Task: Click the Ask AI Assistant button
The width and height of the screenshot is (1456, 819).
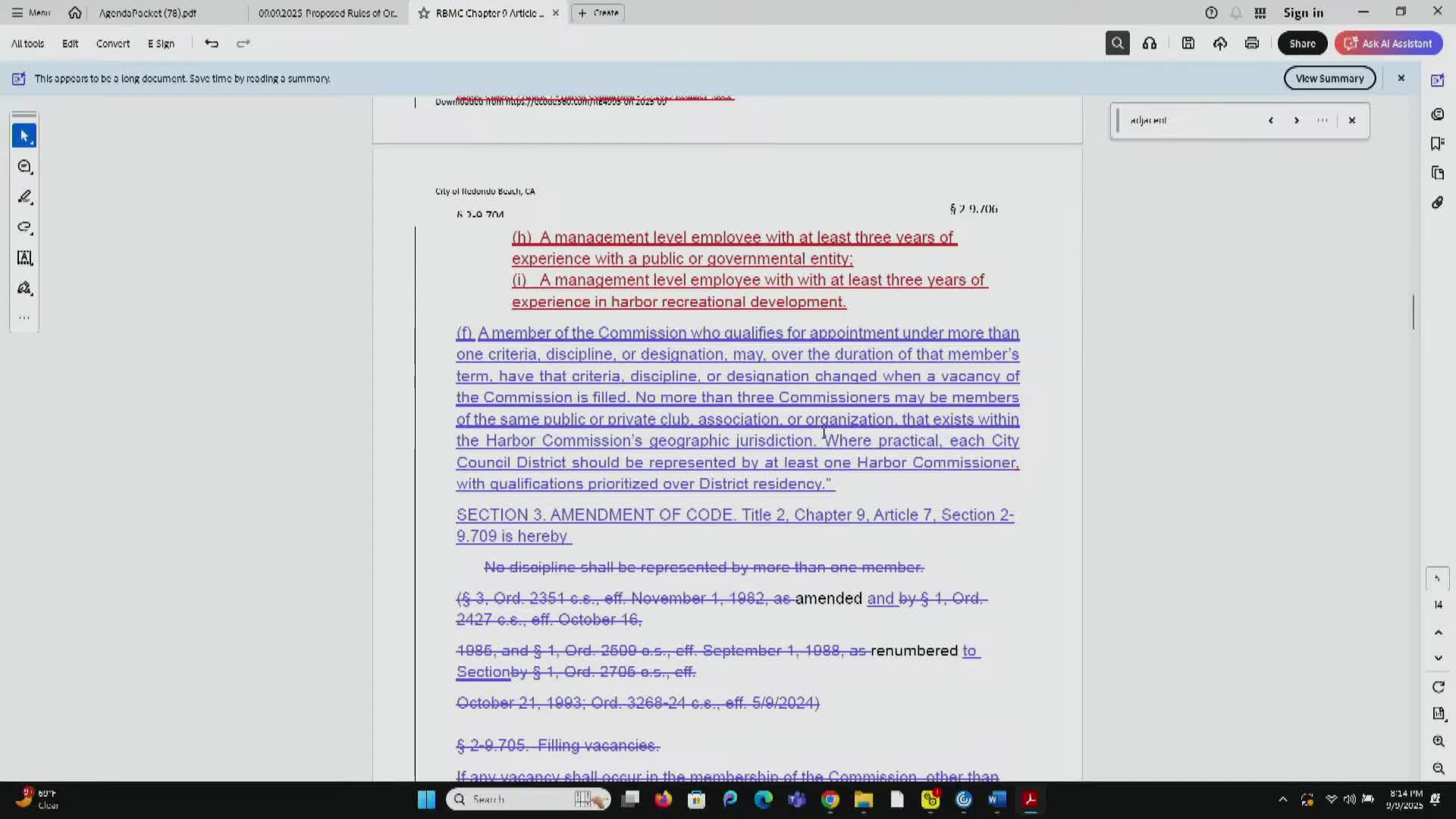Action: pos(1389,43)
